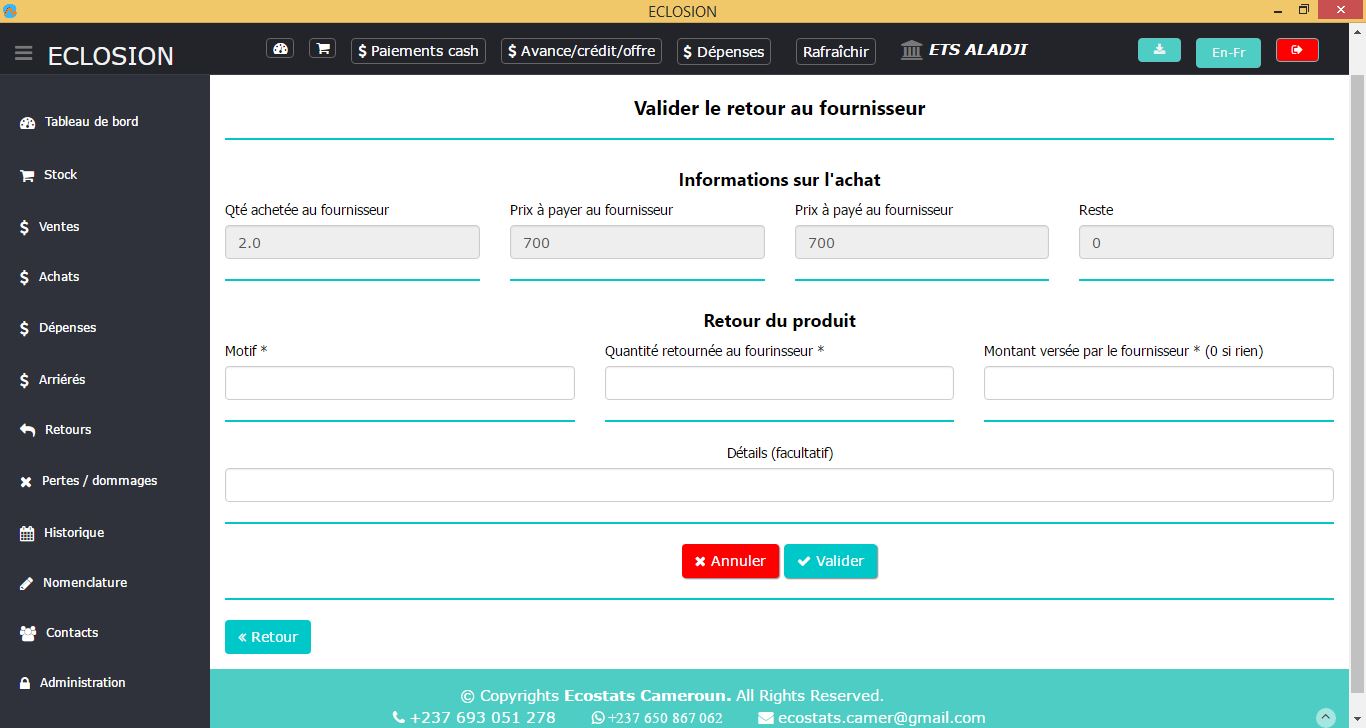Toggle language with En-Fr button
1366x728 pixels.
point(1228,52)
